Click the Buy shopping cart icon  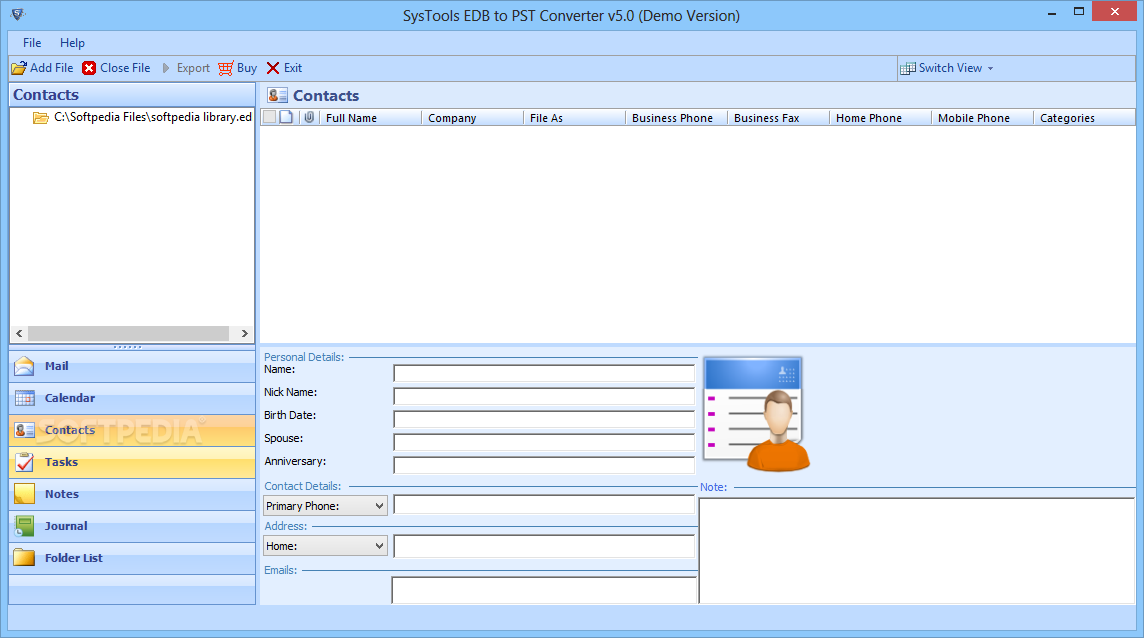click(x=225, y=68)
